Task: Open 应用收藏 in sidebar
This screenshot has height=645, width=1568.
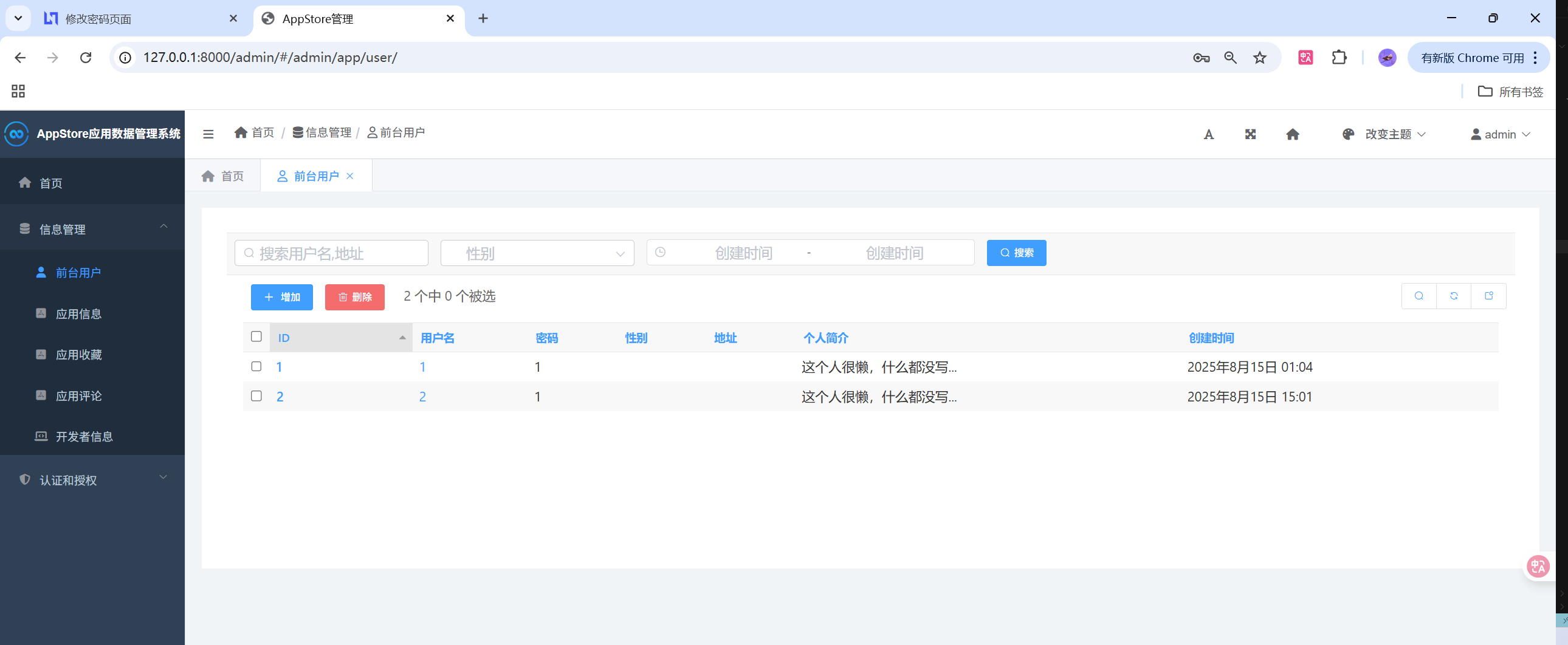Action: pos(92,354)
